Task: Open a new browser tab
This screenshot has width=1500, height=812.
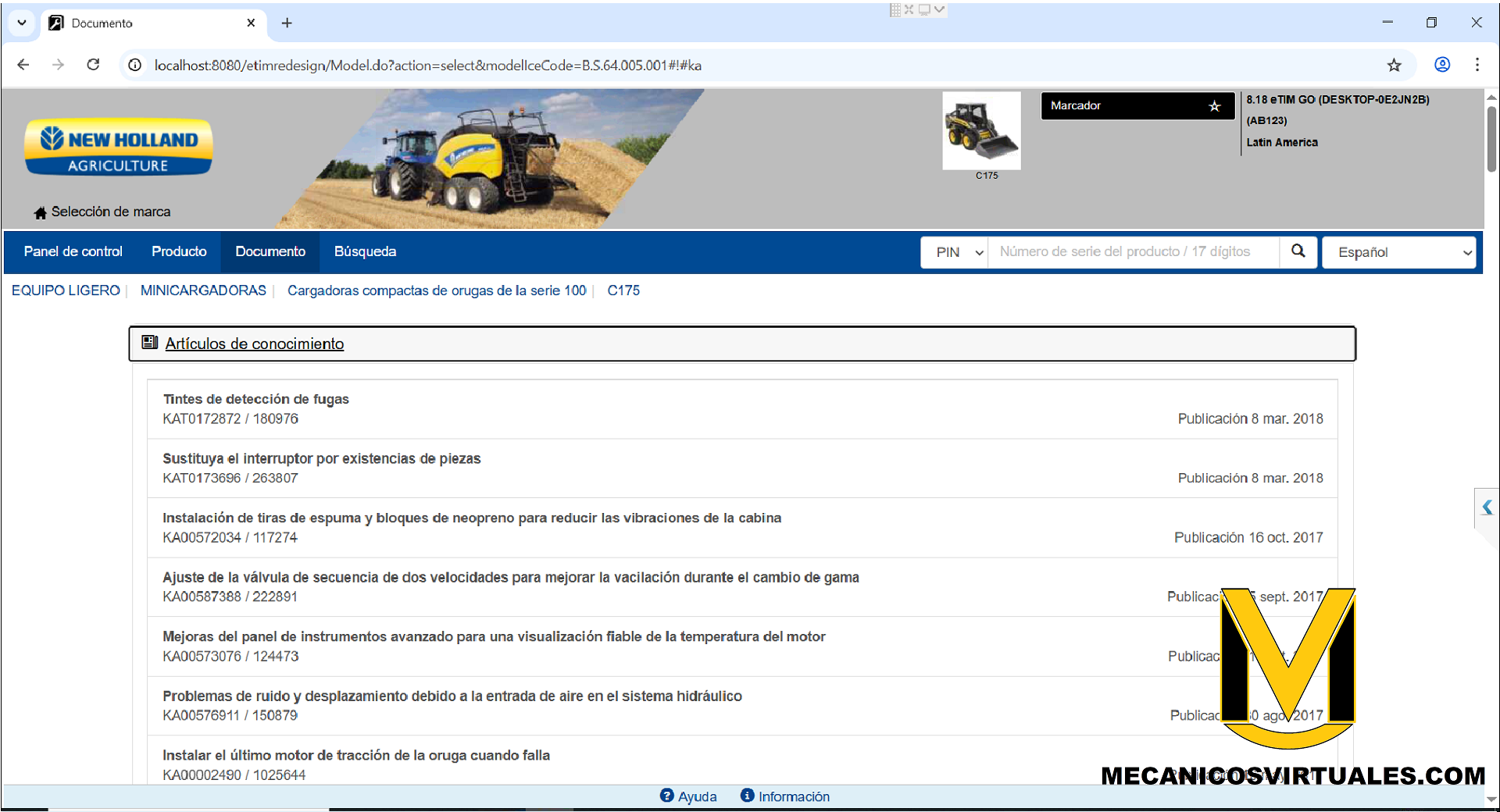Action: point(287,23)
